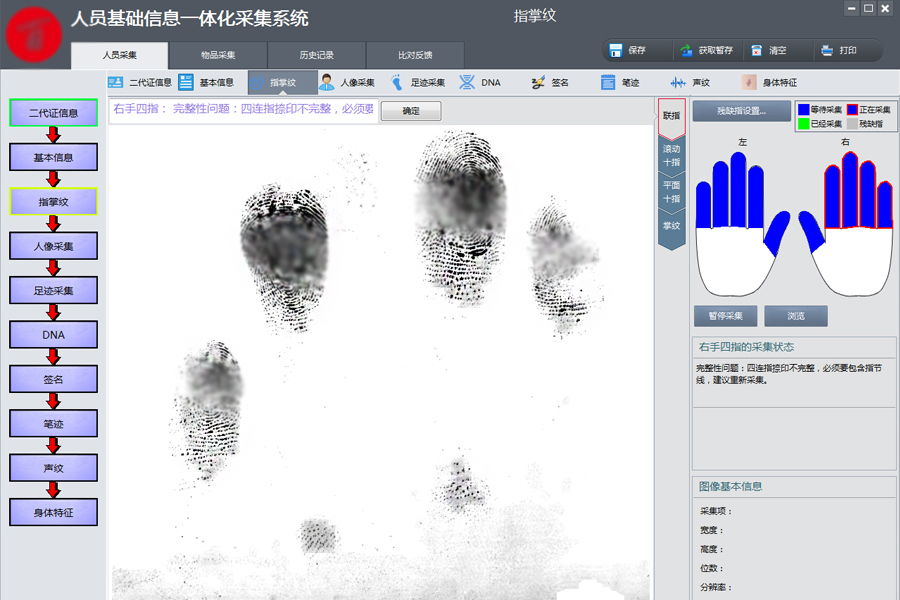The height and width of the screenshot is (600, 900).
Task: Switch to the 物品采集 tab
Action: point(217,55)
